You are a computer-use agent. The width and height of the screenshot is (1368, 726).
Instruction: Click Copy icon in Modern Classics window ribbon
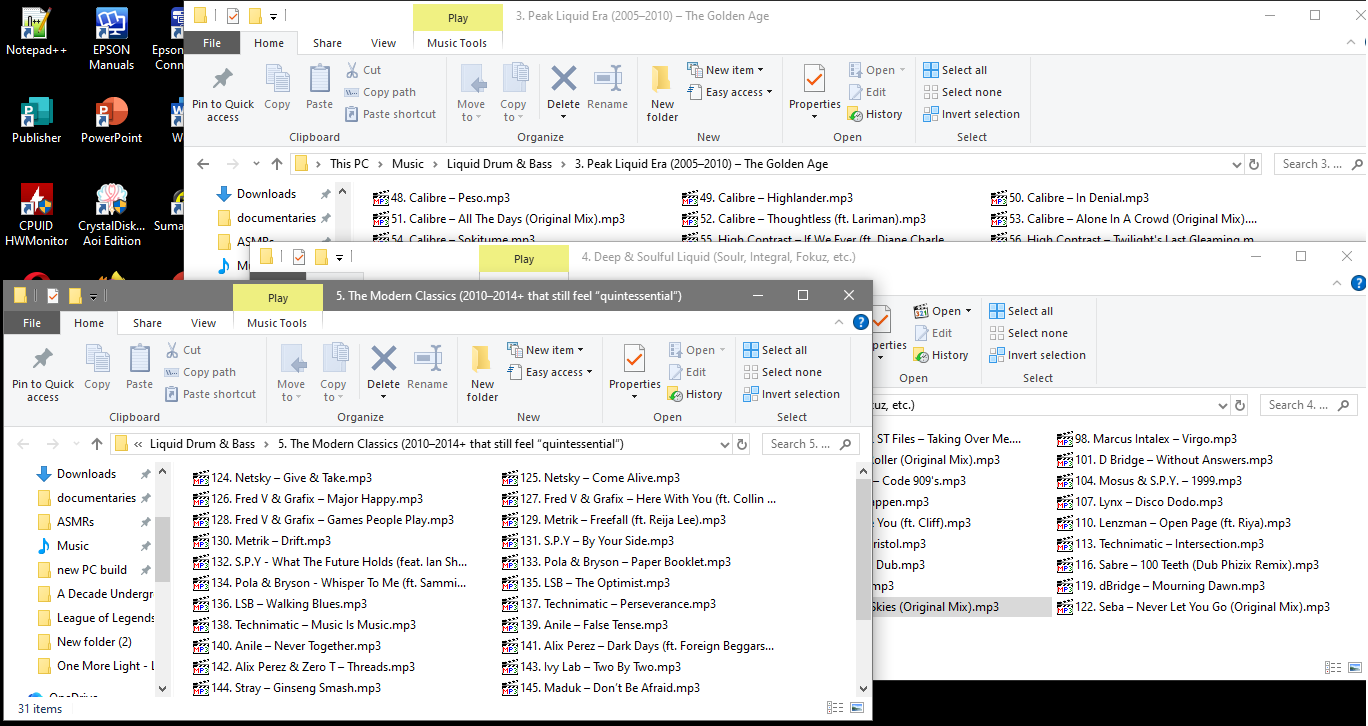click(98, 367)
